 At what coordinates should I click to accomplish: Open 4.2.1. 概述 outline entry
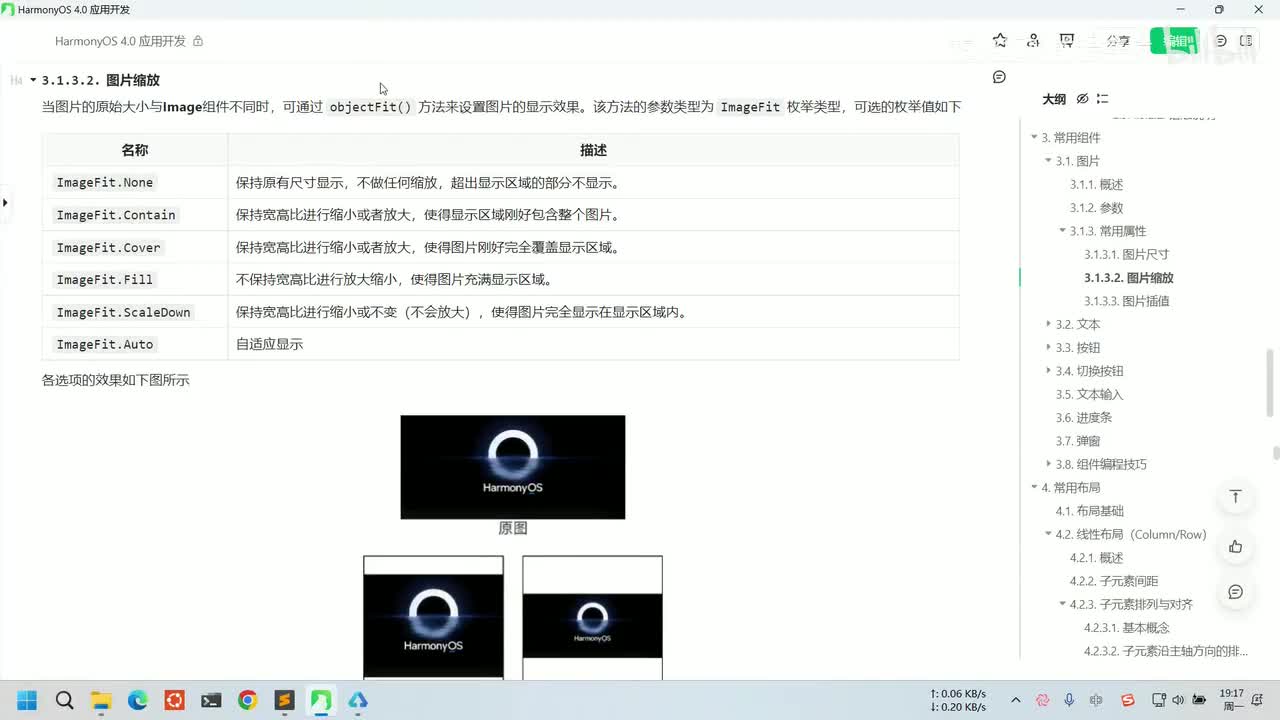1096,557
